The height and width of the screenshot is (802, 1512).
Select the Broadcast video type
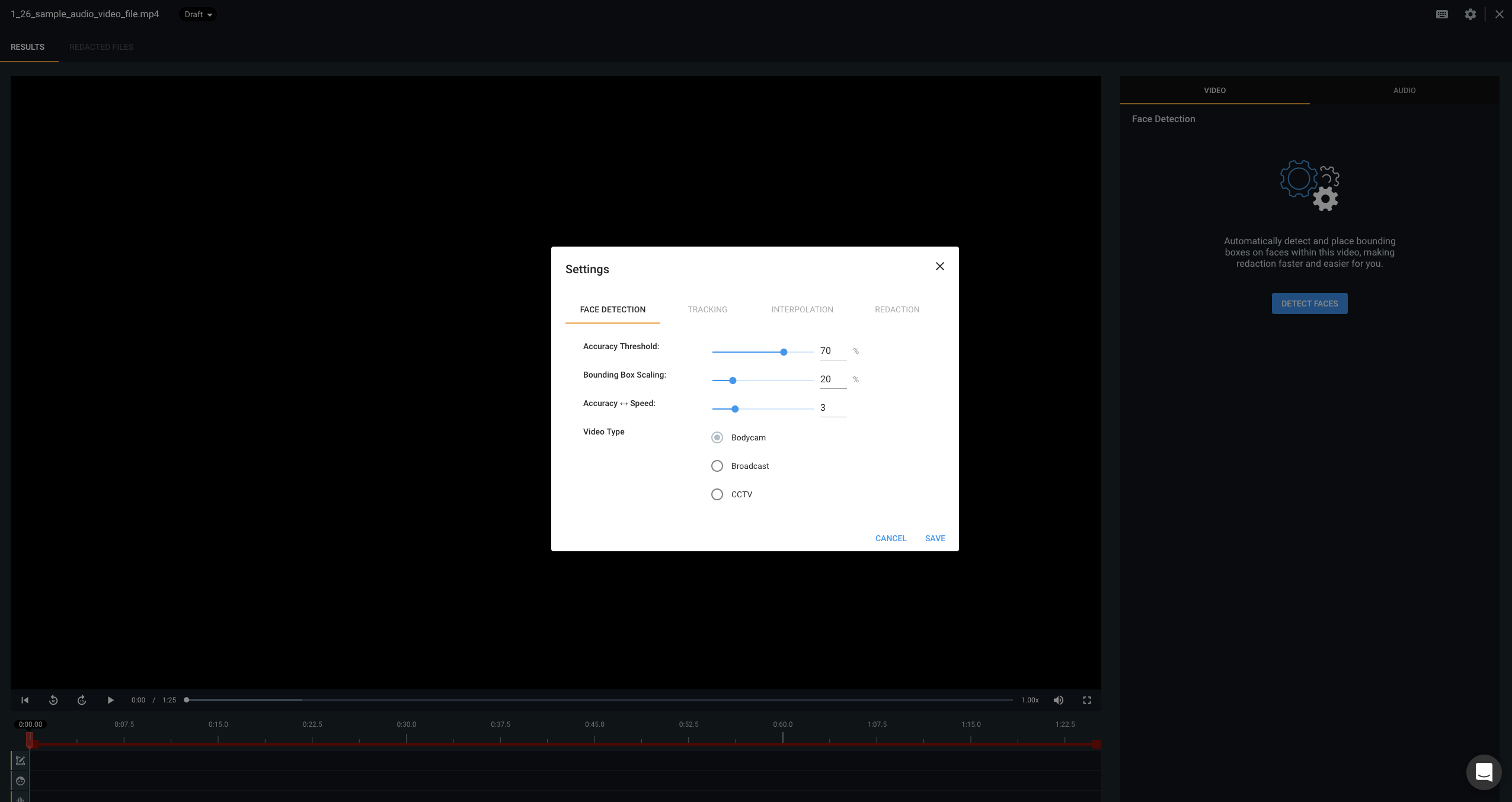click(717, 466)
